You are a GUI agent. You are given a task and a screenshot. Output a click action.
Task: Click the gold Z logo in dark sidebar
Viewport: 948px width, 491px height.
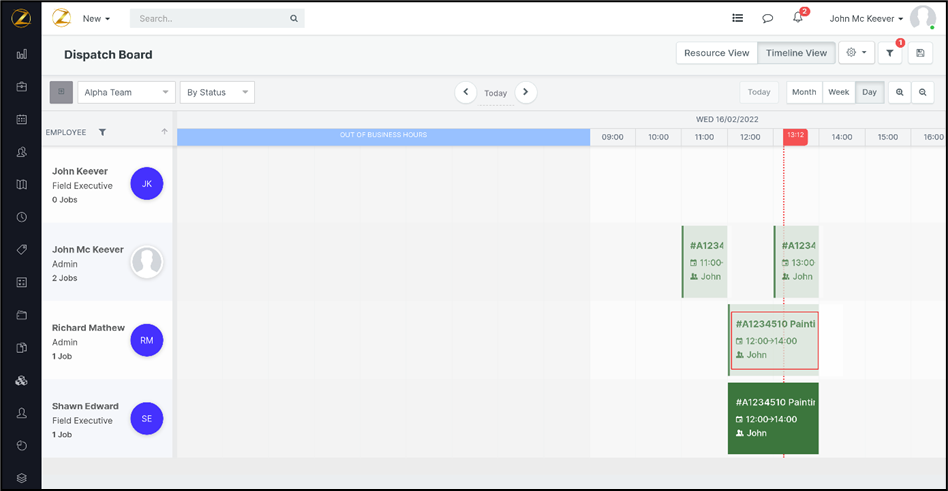pos(22,18)
